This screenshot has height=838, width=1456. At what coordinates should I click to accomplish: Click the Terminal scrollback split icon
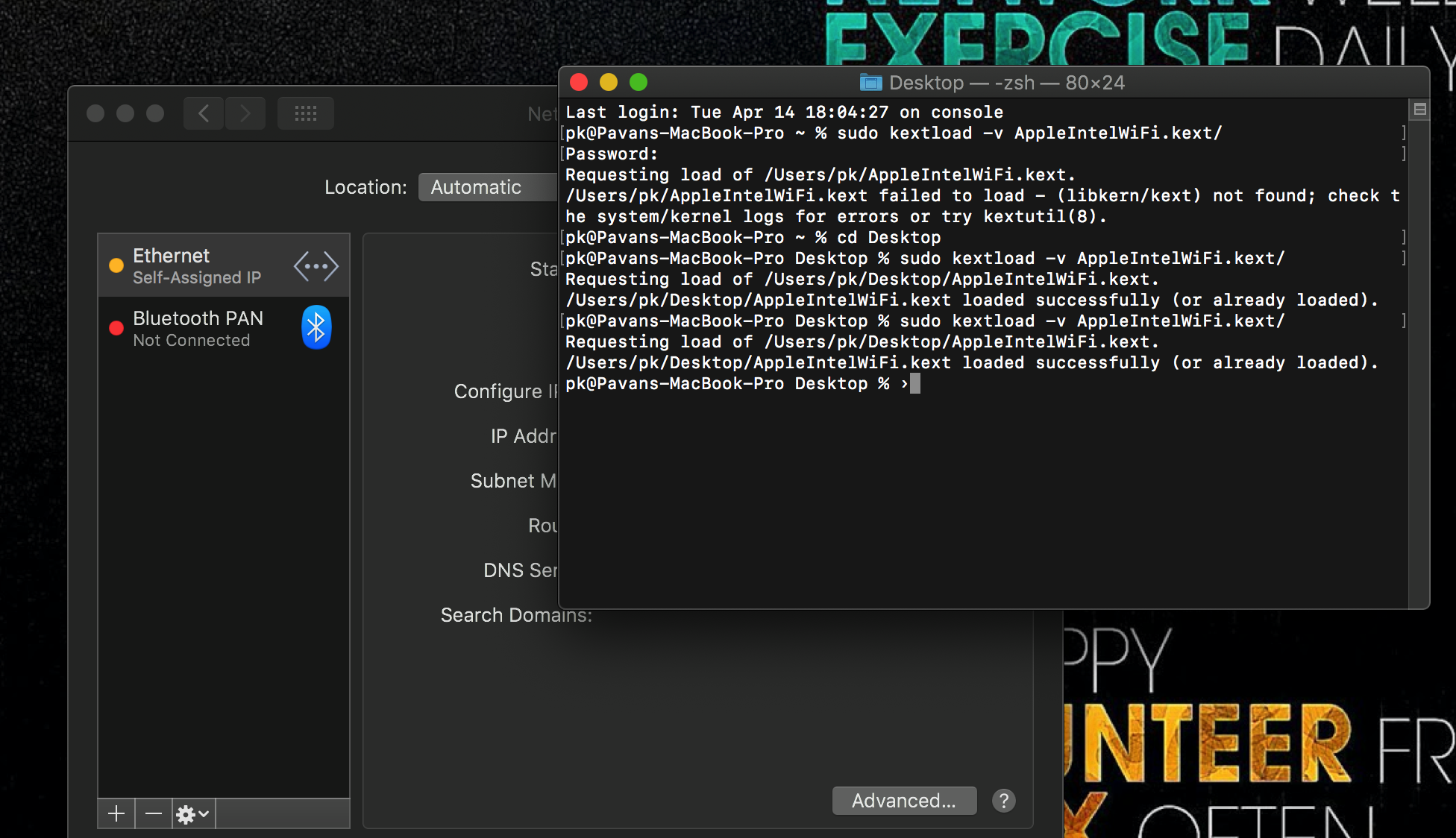point(1419,109)
